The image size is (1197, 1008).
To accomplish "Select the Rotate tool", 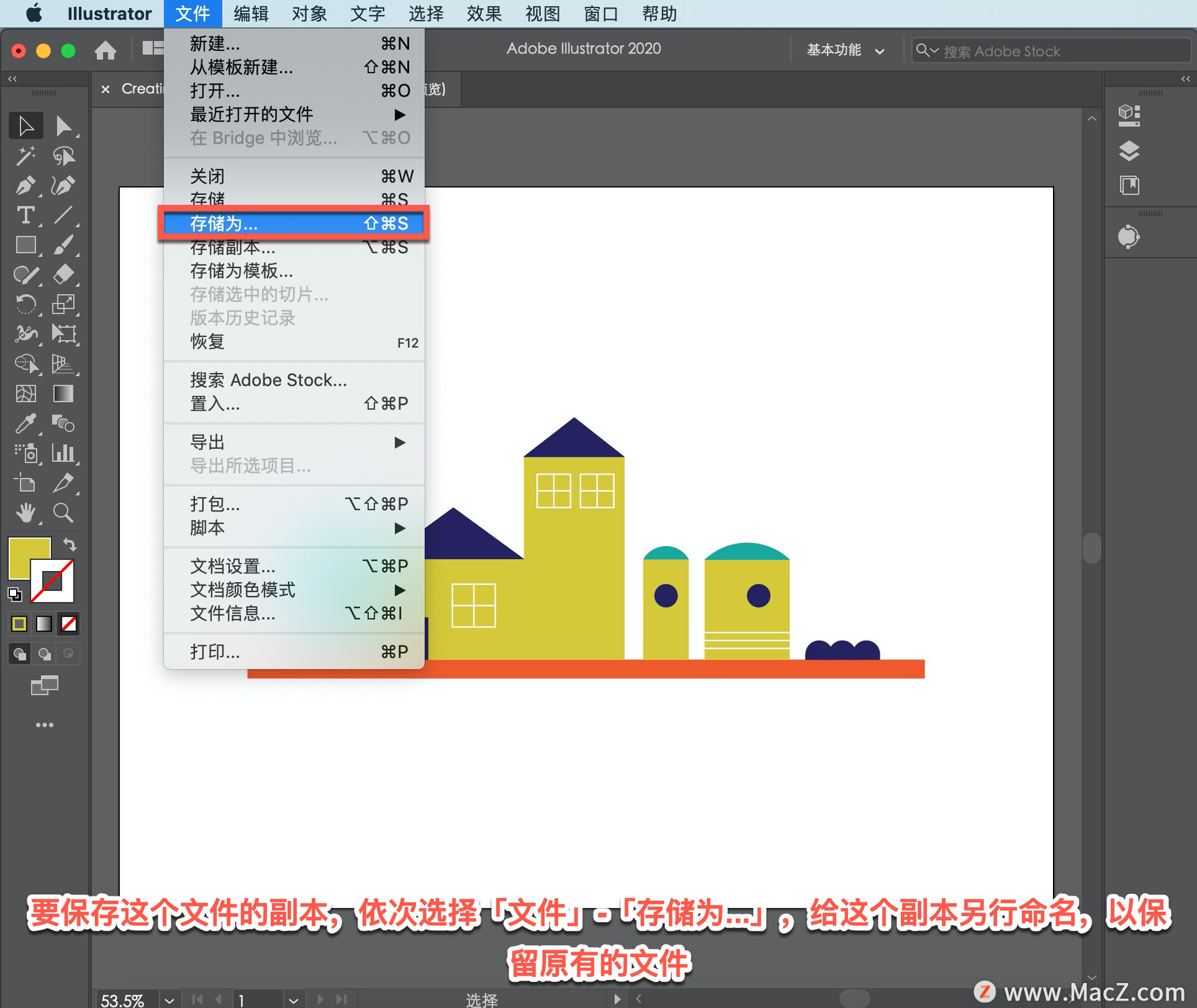I will pos(26,304).
